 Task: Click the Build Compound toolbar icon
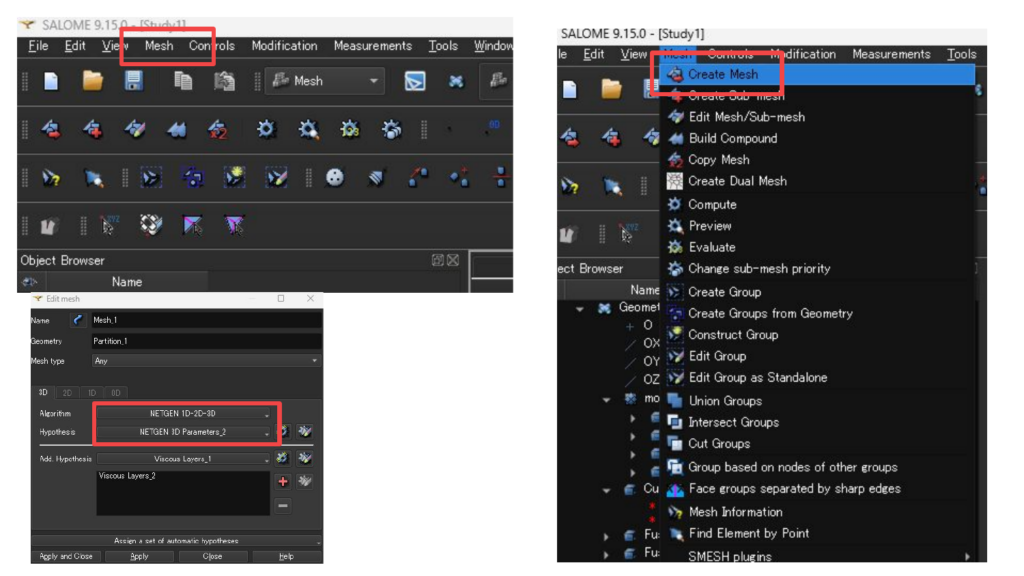click(x=177, y=129)
